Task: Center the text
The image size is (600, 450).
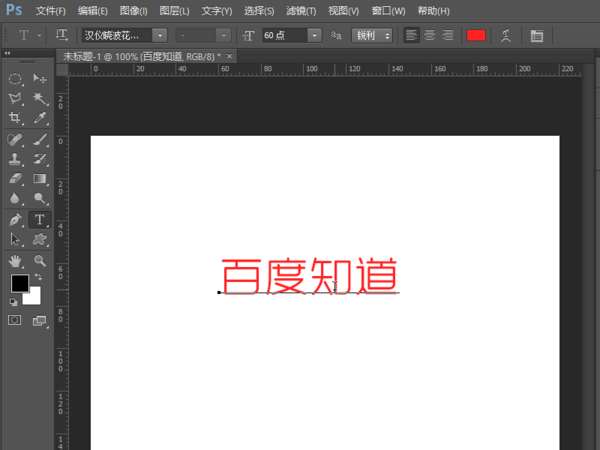Action: 430,36
